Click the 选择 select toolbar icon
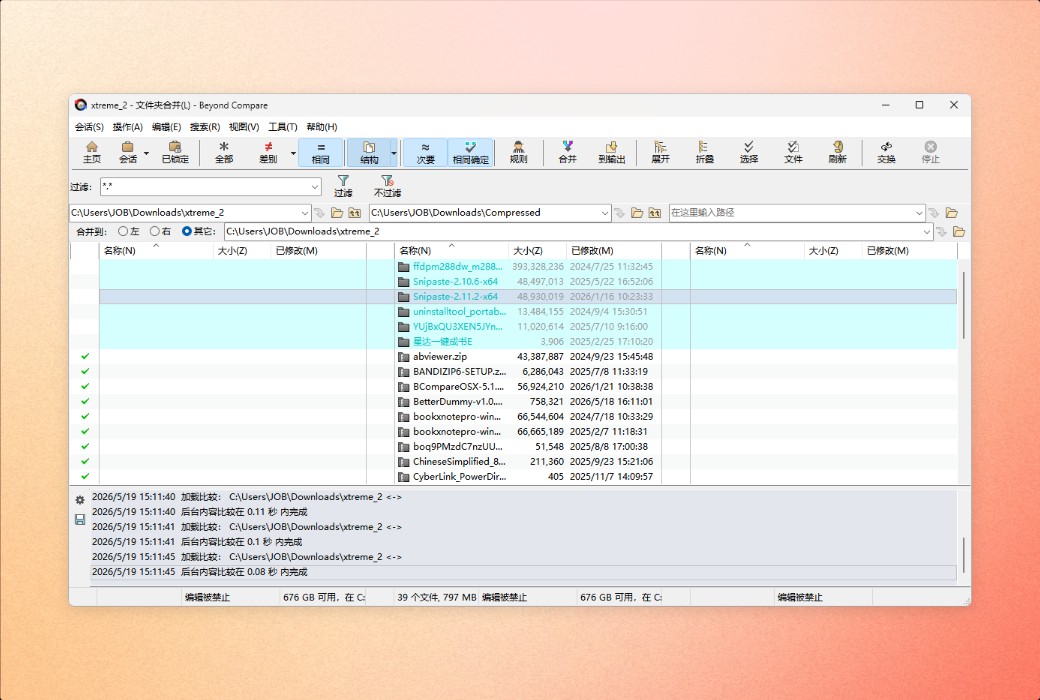 click(748, 152)
